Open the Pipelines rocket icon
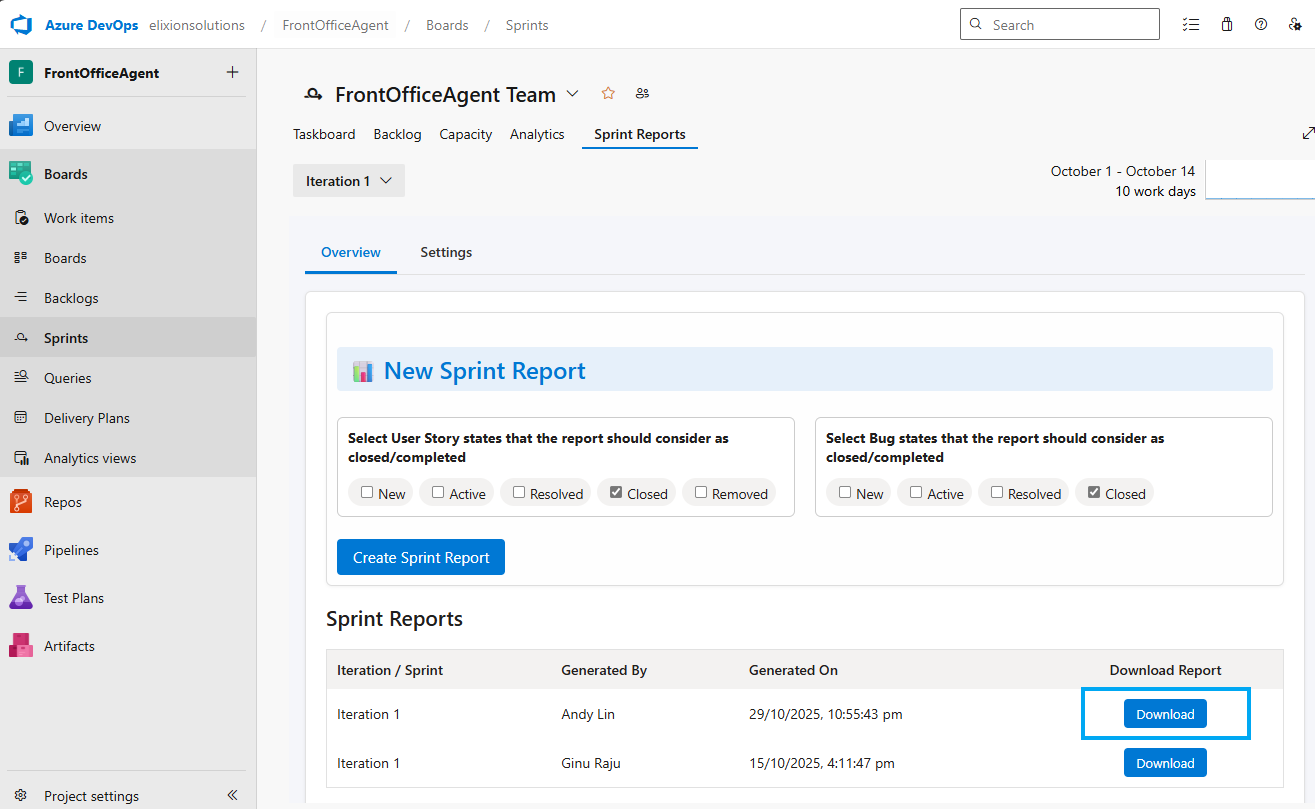This screenshot has height=809, width=1315. [x=21, y=550]
